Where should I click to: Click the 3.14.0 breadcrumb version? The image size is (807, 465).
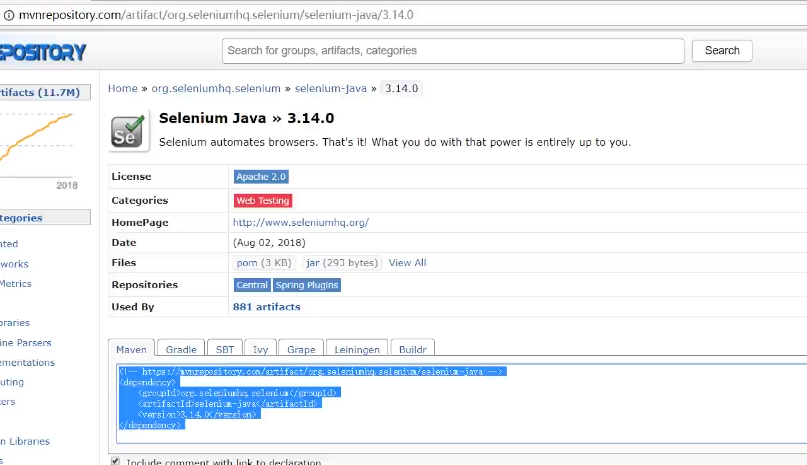(401, 89)
